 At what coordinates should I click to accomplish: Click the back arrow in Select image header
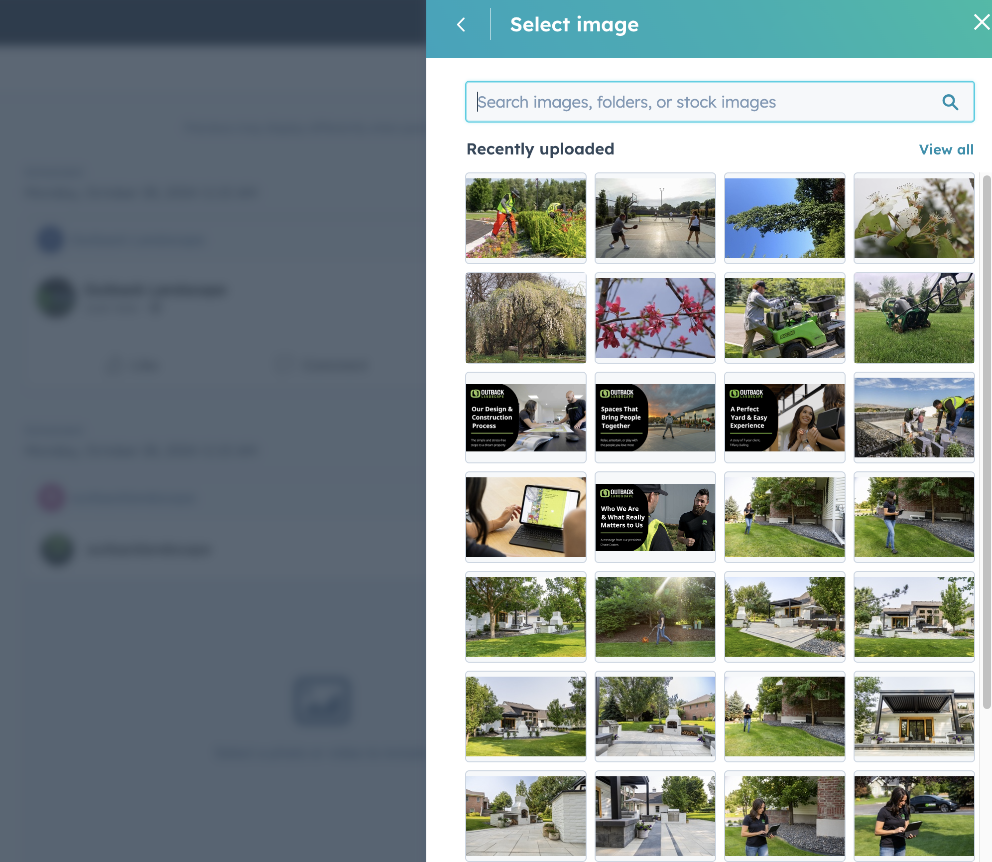[x=461, y=25]
